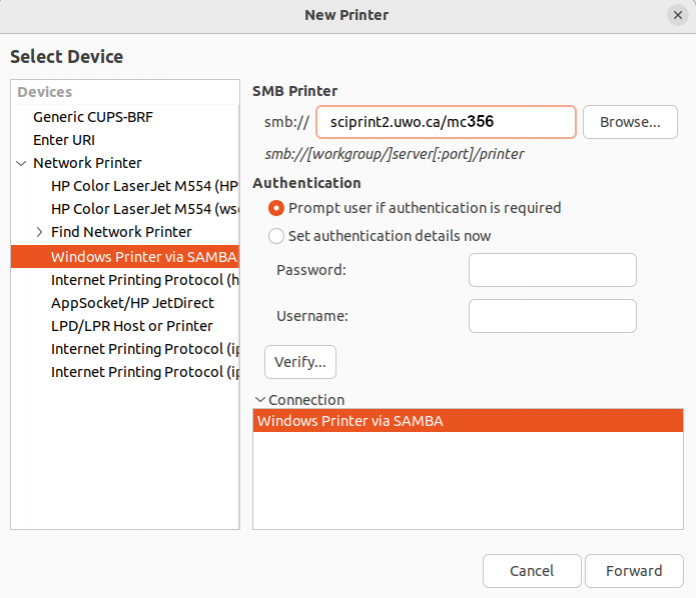Screen dimensions: 696x598
Task: Click into the Password field
Action: point(552,270)
